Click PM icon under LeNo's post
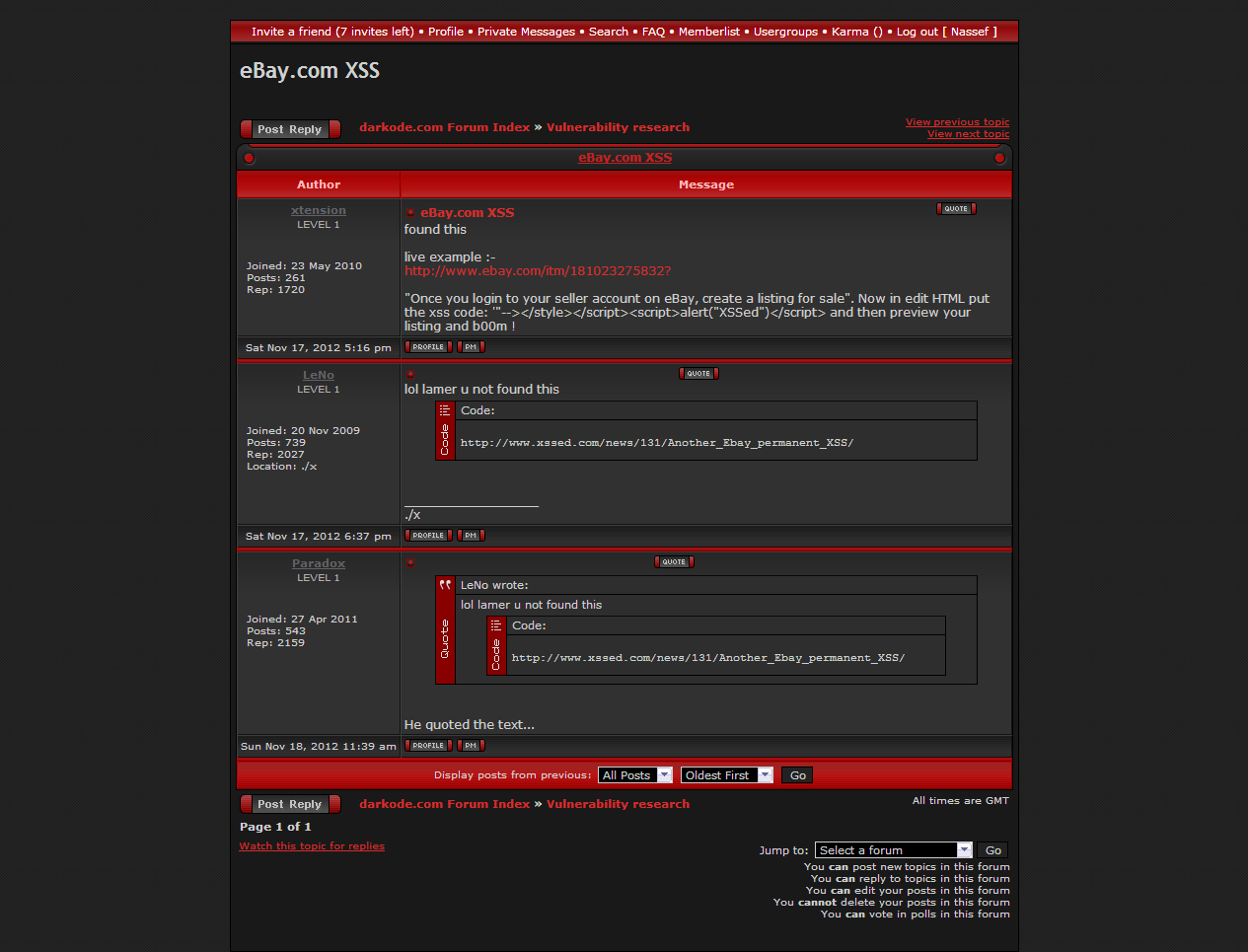This screenshot has height=952, width=1248. [471, 536]
